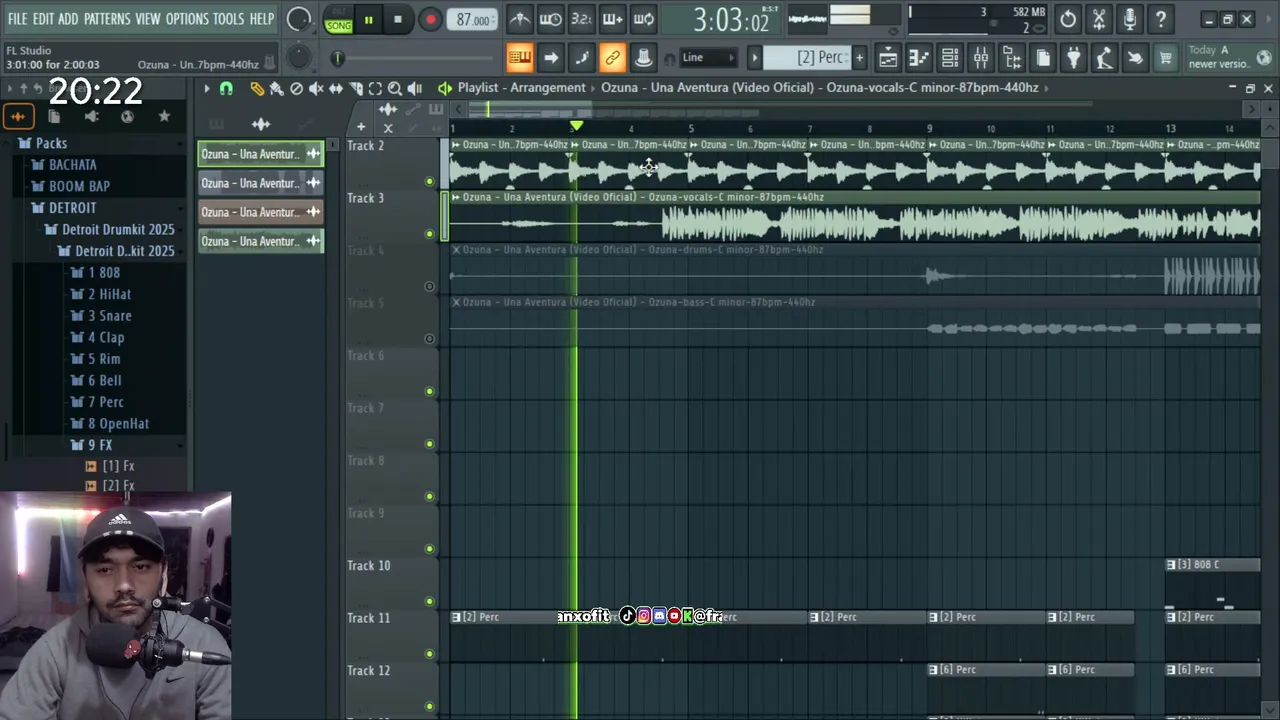Toggle the metronome
This screenshot has height=720, width=1280.
tap(520, 19)
